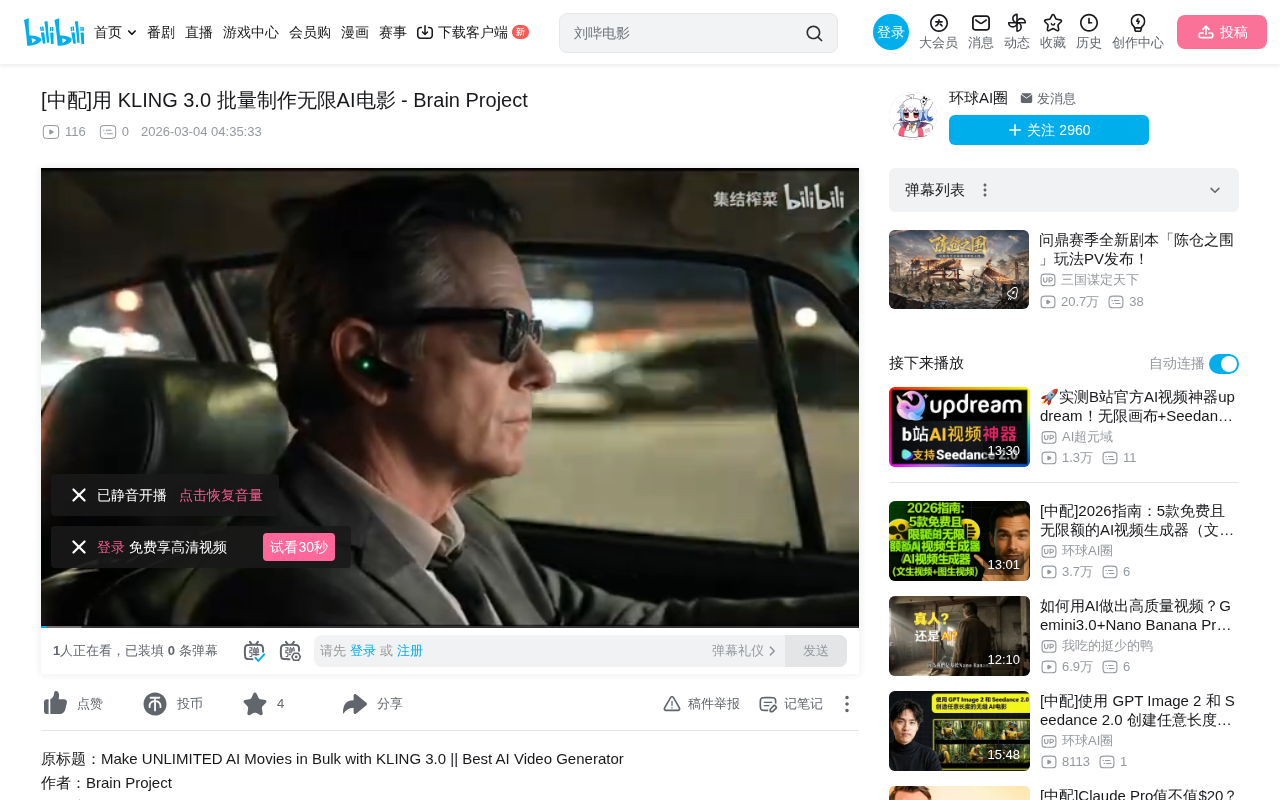This screenshot has height=800, width=1280.
Task: Click 点击恢复音量 to unmute
Action: 221,495
